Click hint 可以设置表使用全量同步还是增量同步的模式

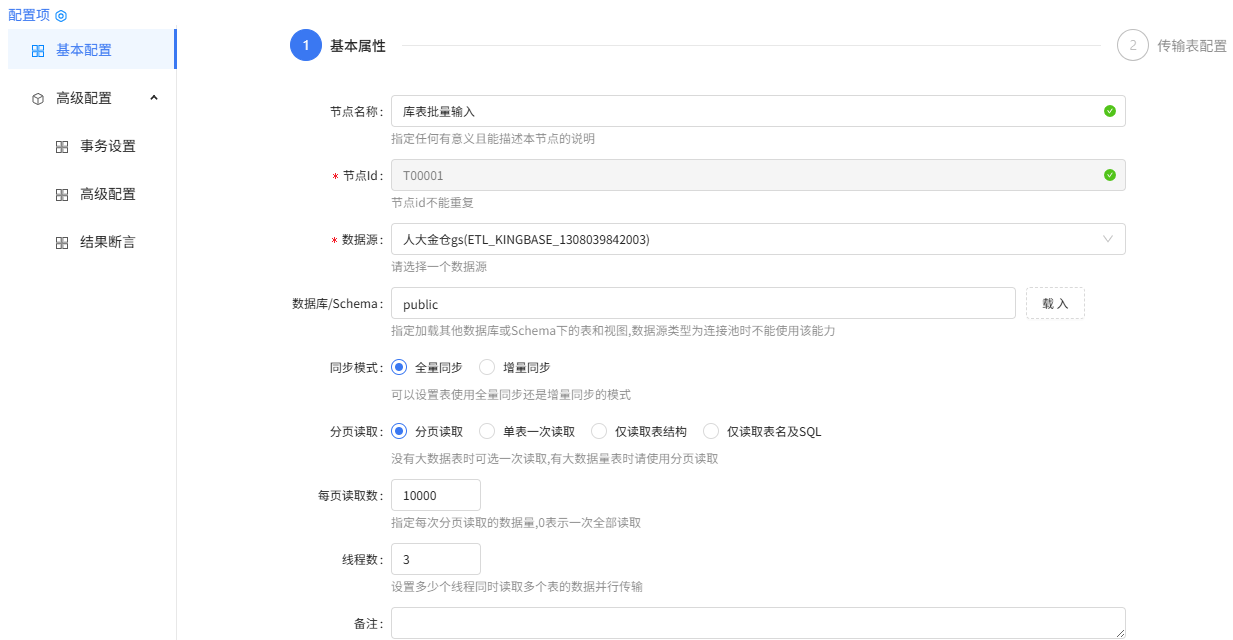[x=511, y=394]
